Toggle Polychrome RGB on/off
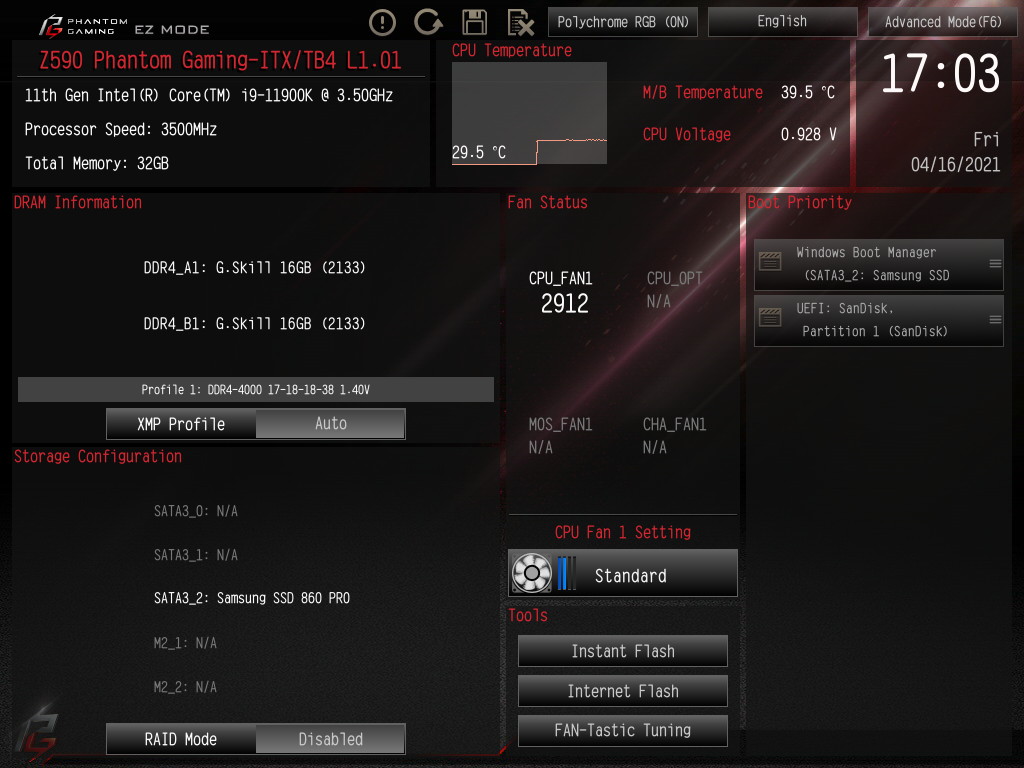The image size is (1024, 768). point(622,22)
